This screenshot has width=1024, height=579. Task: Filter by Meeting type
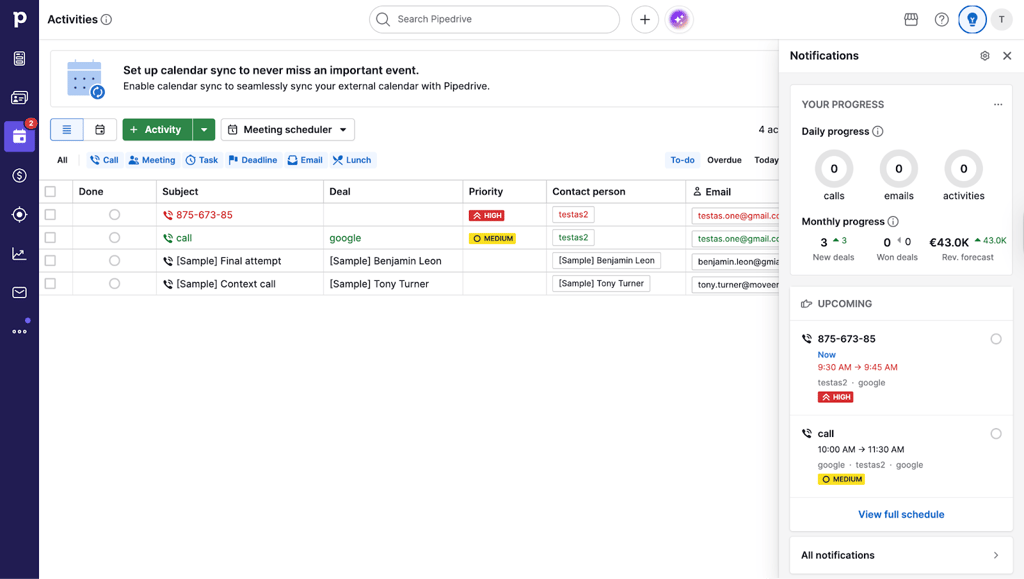click(152, 160)
